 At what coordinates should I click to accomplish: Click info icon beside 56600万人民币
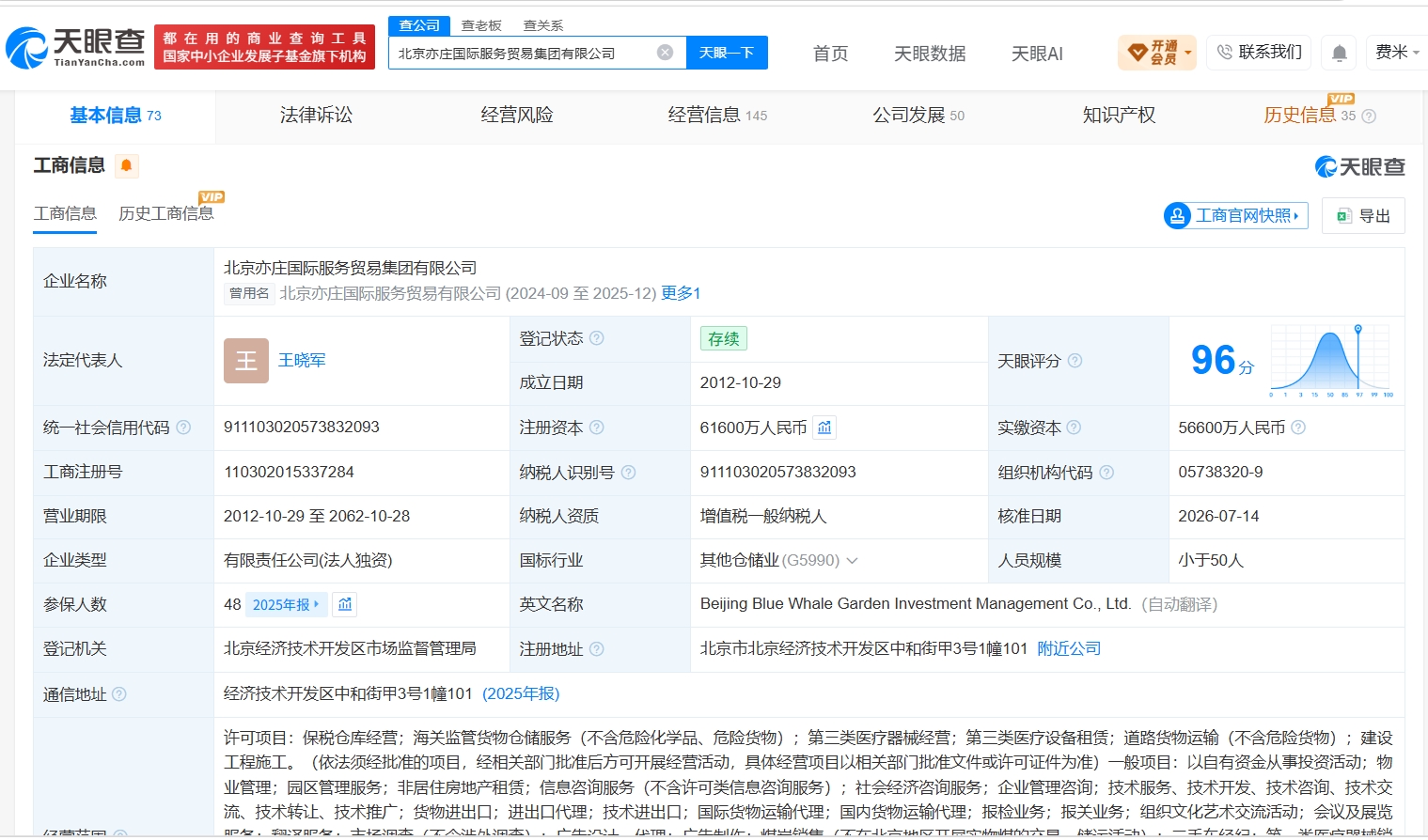1298,428
